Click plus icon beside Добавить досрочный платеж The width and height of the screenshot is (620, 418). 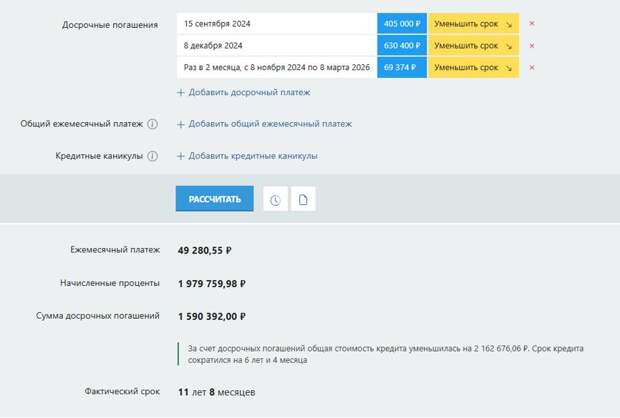pyautogui.click(x=181, y=93)
